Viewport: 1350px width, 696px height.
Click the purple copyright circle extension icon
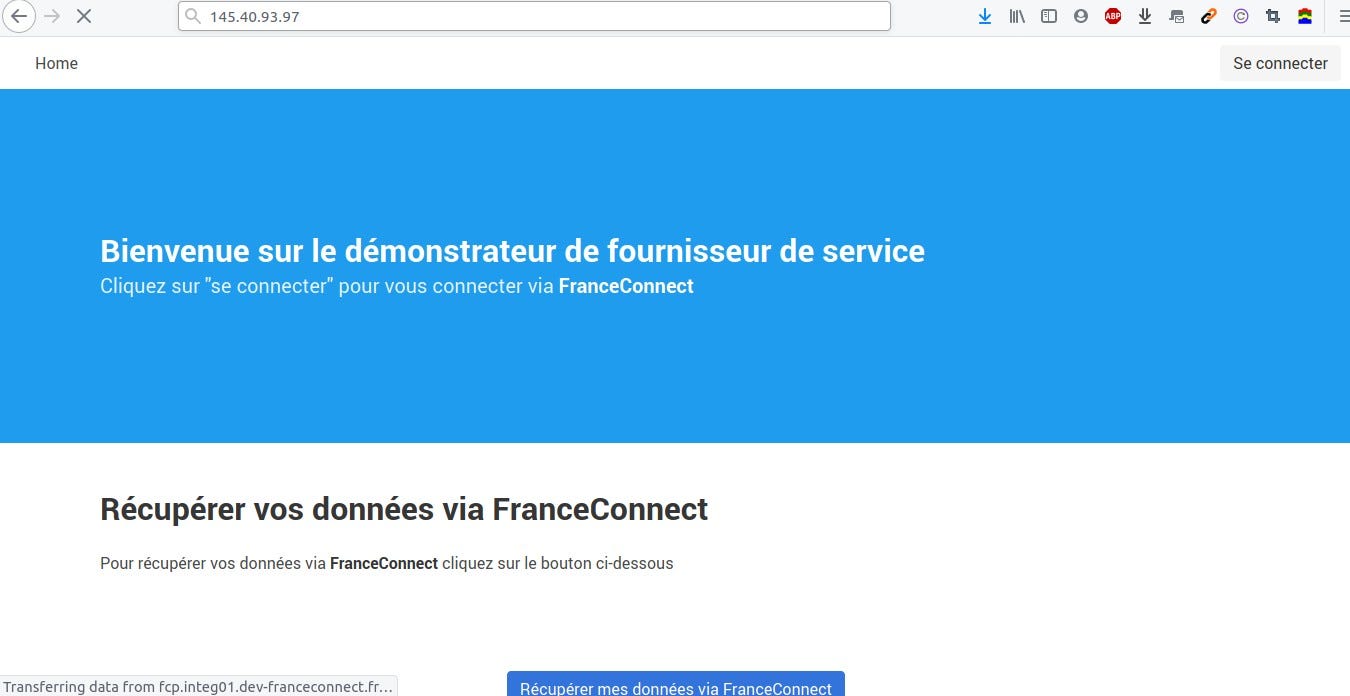pos(1241,16)
